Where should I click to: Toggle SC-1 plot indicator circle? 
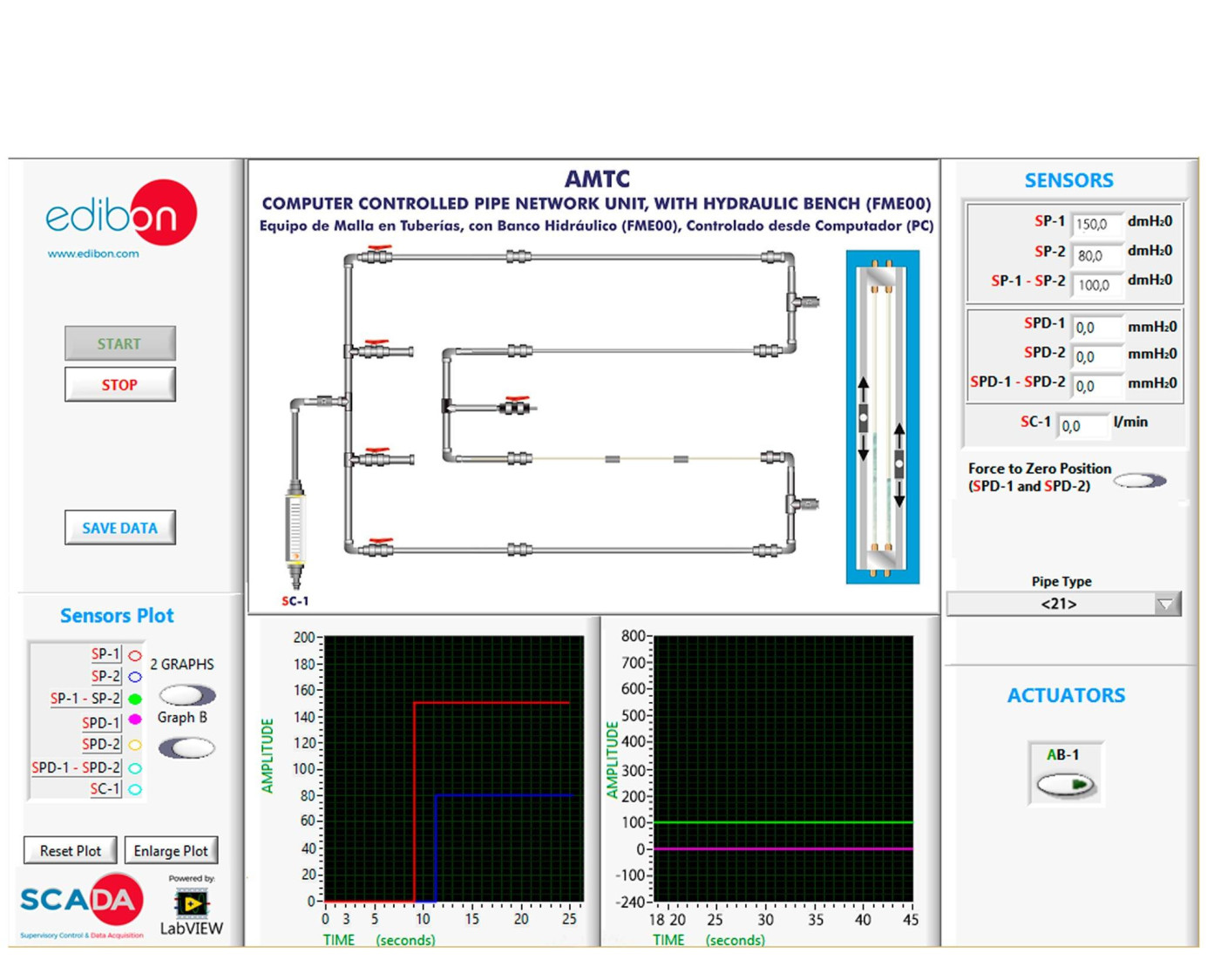coord(135,789)
